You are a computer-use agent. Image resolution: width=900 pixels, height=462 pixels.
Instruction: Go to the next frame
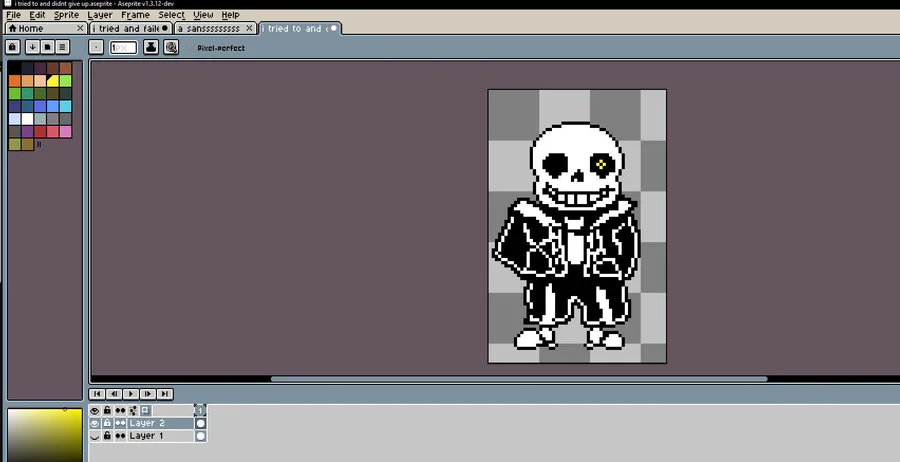[x=148, y=394]
